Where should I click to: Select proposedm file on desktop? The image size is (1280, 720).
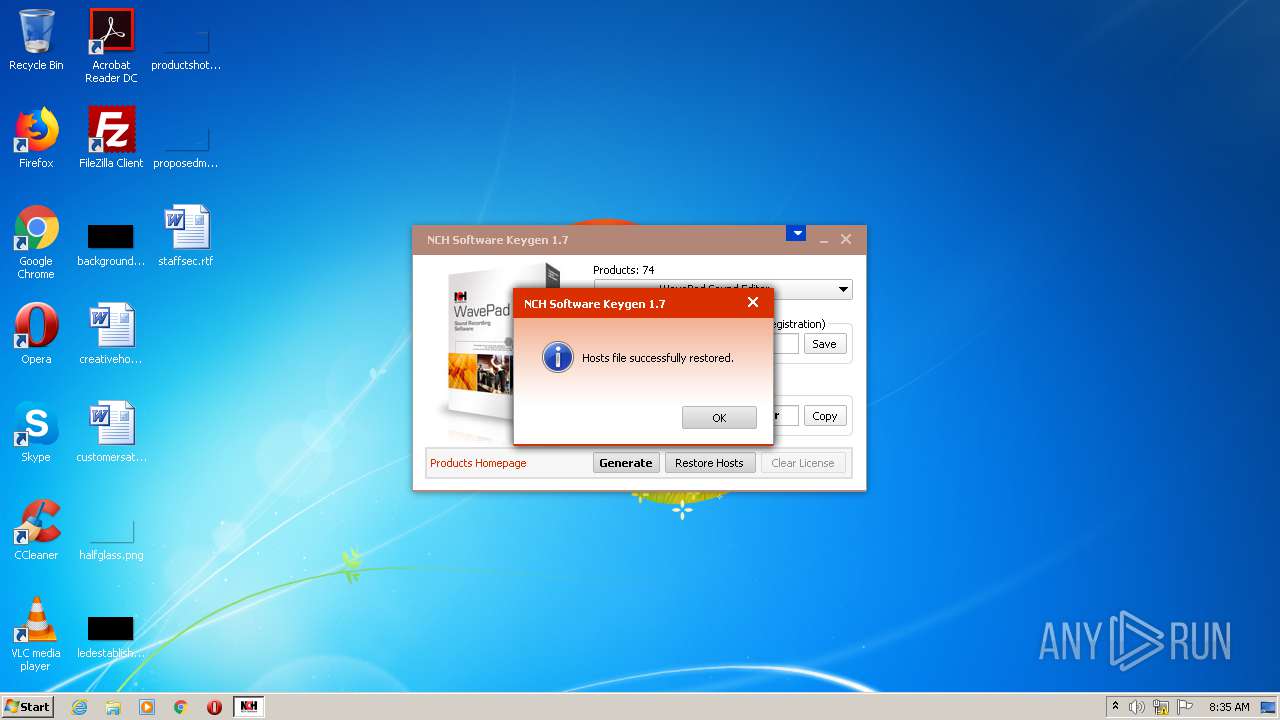pos(186,145)
